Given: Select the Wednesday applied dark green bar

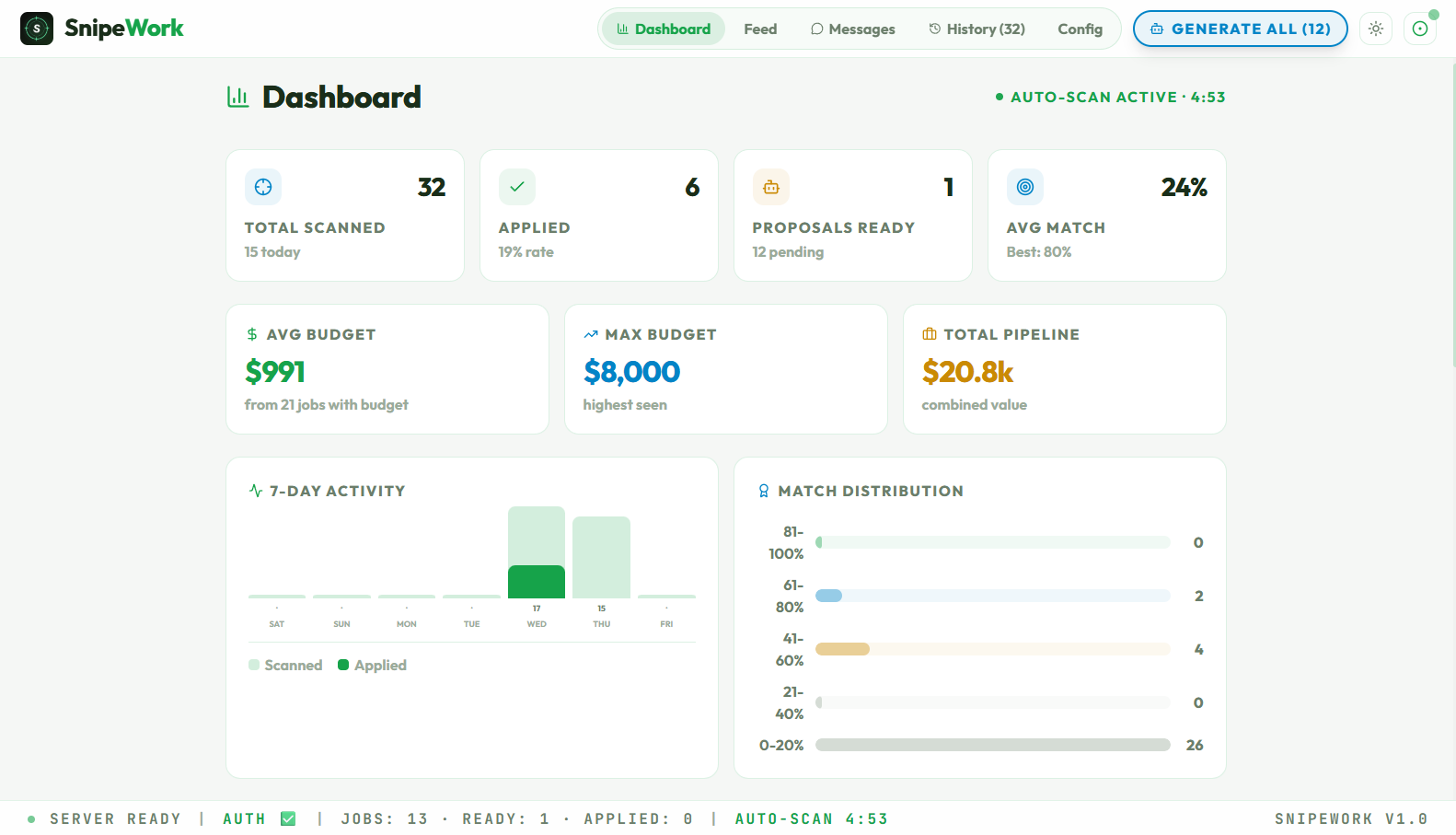Looking at the screenshot, I should [537, 582].
